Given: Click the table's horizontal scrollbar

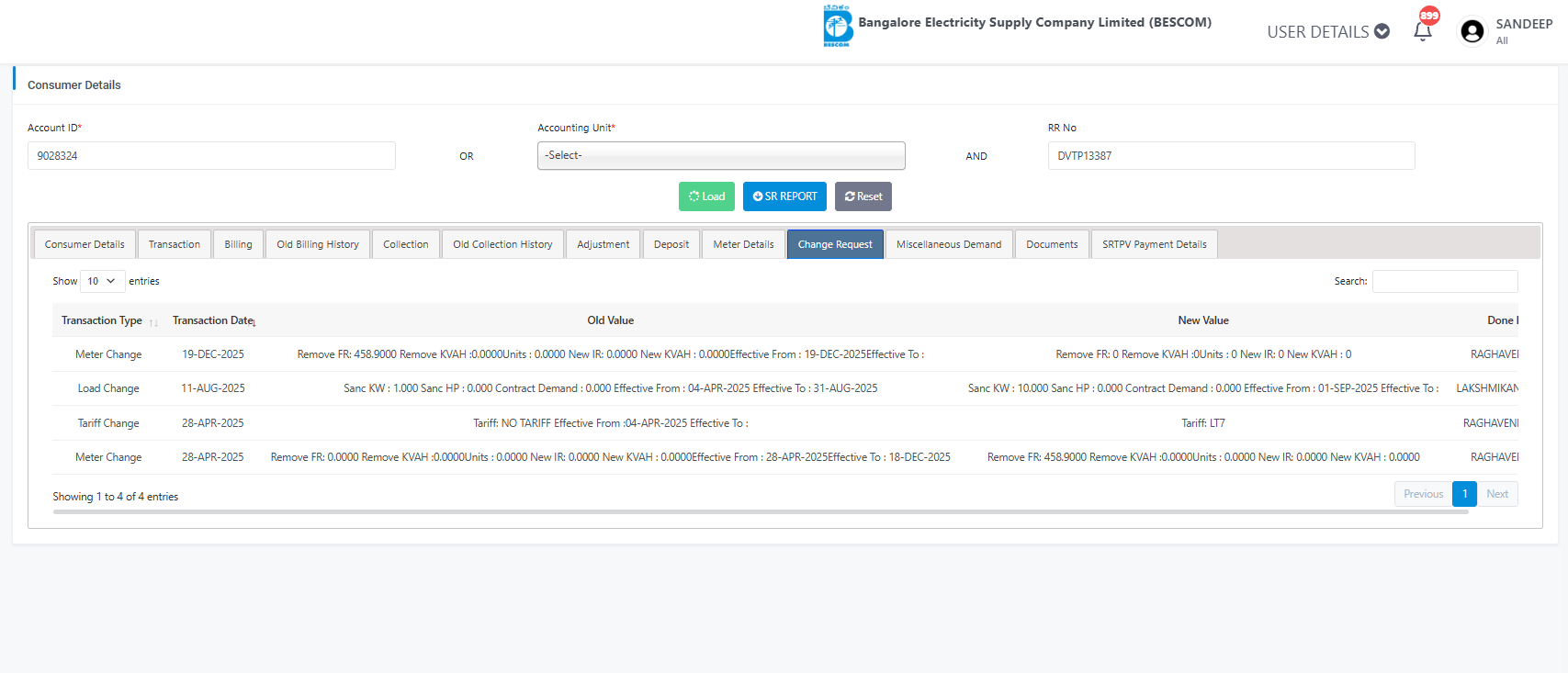Looking at the screenshot, I should pos(760,511).
